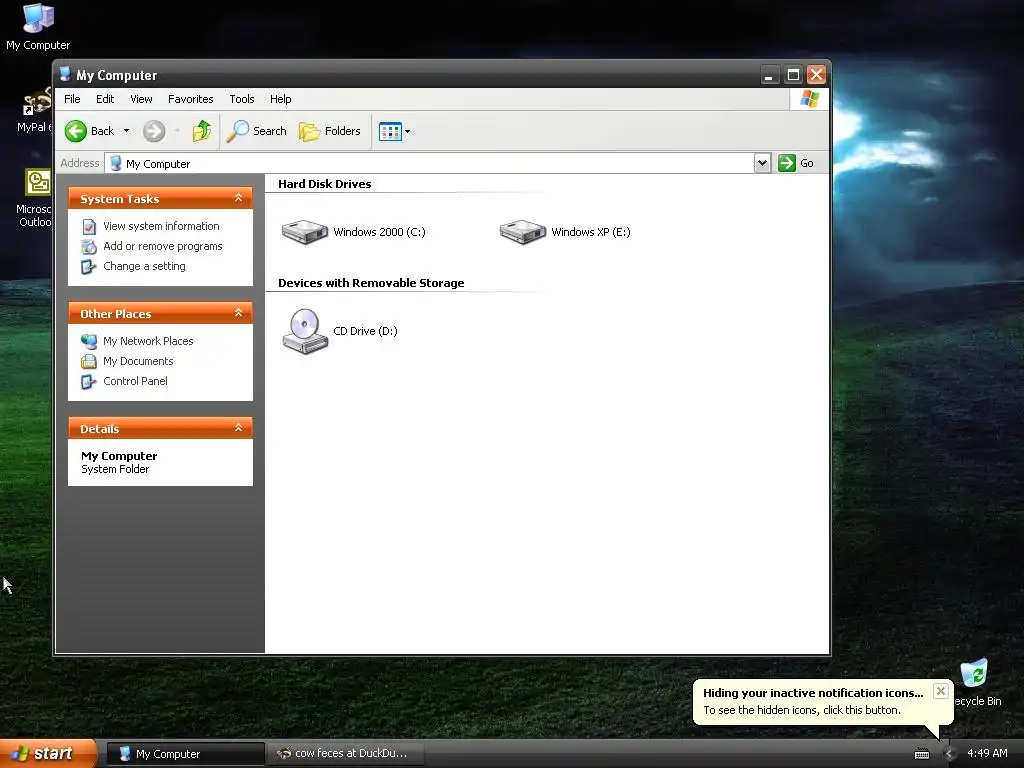Open the View menu
Screen dimensions: 1024x768
tap(141, 99)
